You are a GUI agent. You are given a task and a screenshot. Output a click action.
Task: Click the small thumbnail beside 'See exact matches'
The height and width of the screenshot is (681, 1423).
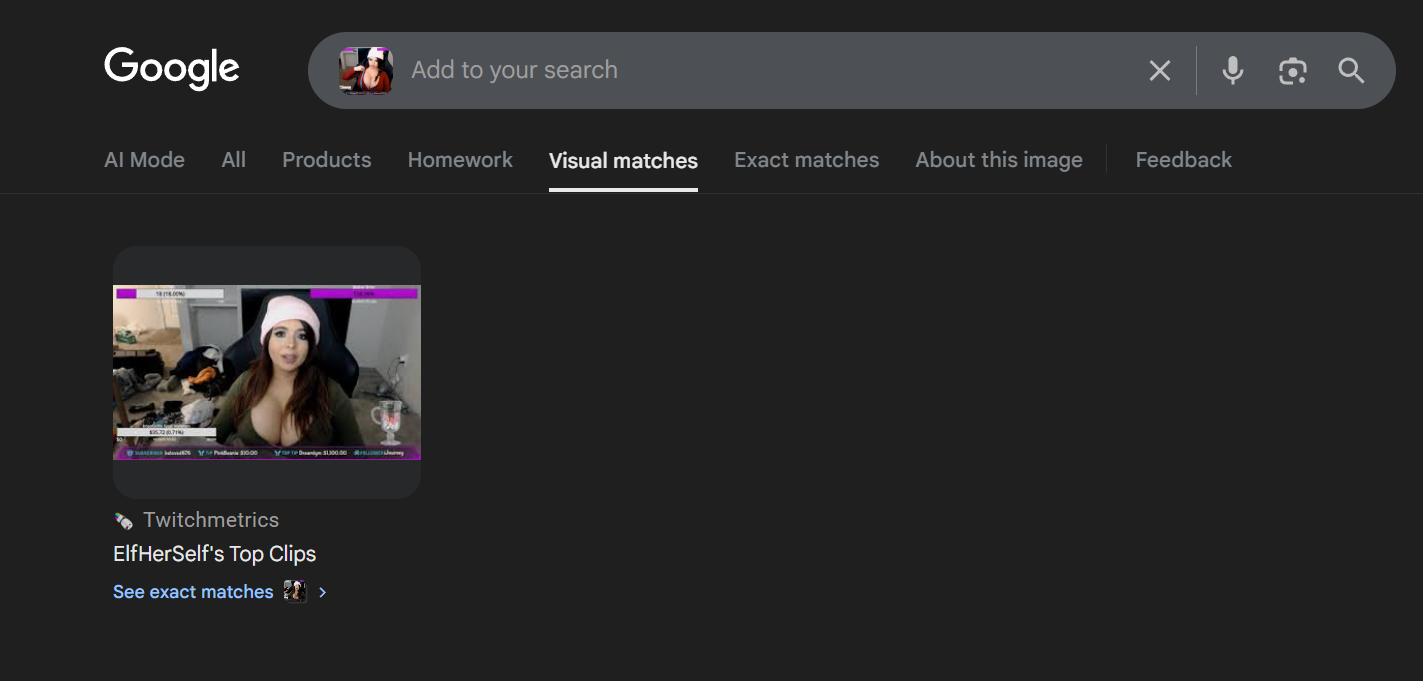[x=295, y=591]
